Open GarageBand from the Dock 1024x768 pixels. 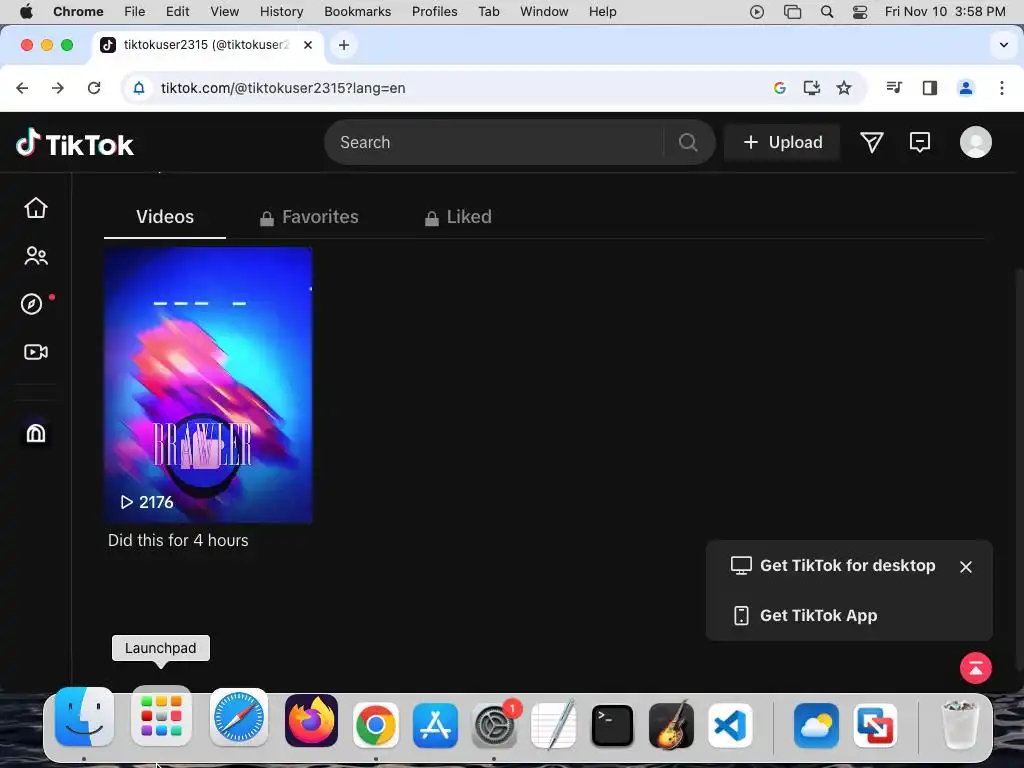pos(671,724)
